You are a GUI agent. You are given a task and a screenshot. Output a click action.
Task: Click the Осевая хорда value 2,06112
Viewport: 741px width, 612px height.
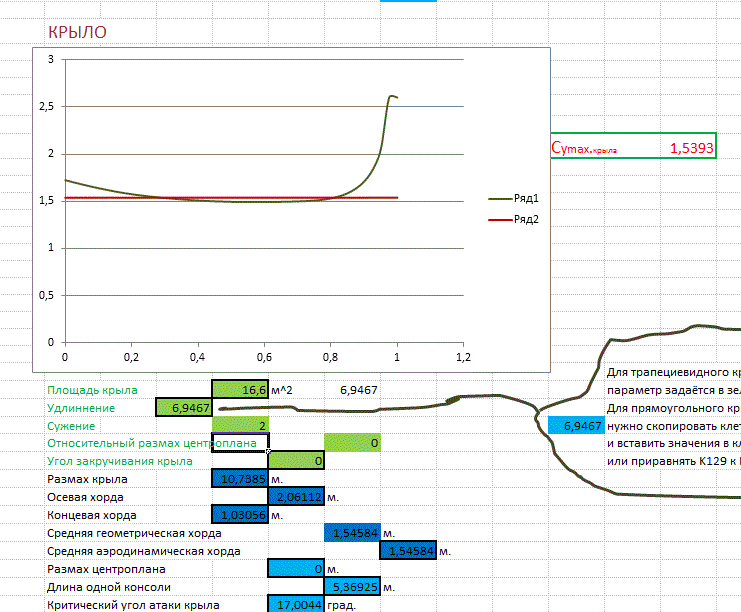[x=296, y=497]
